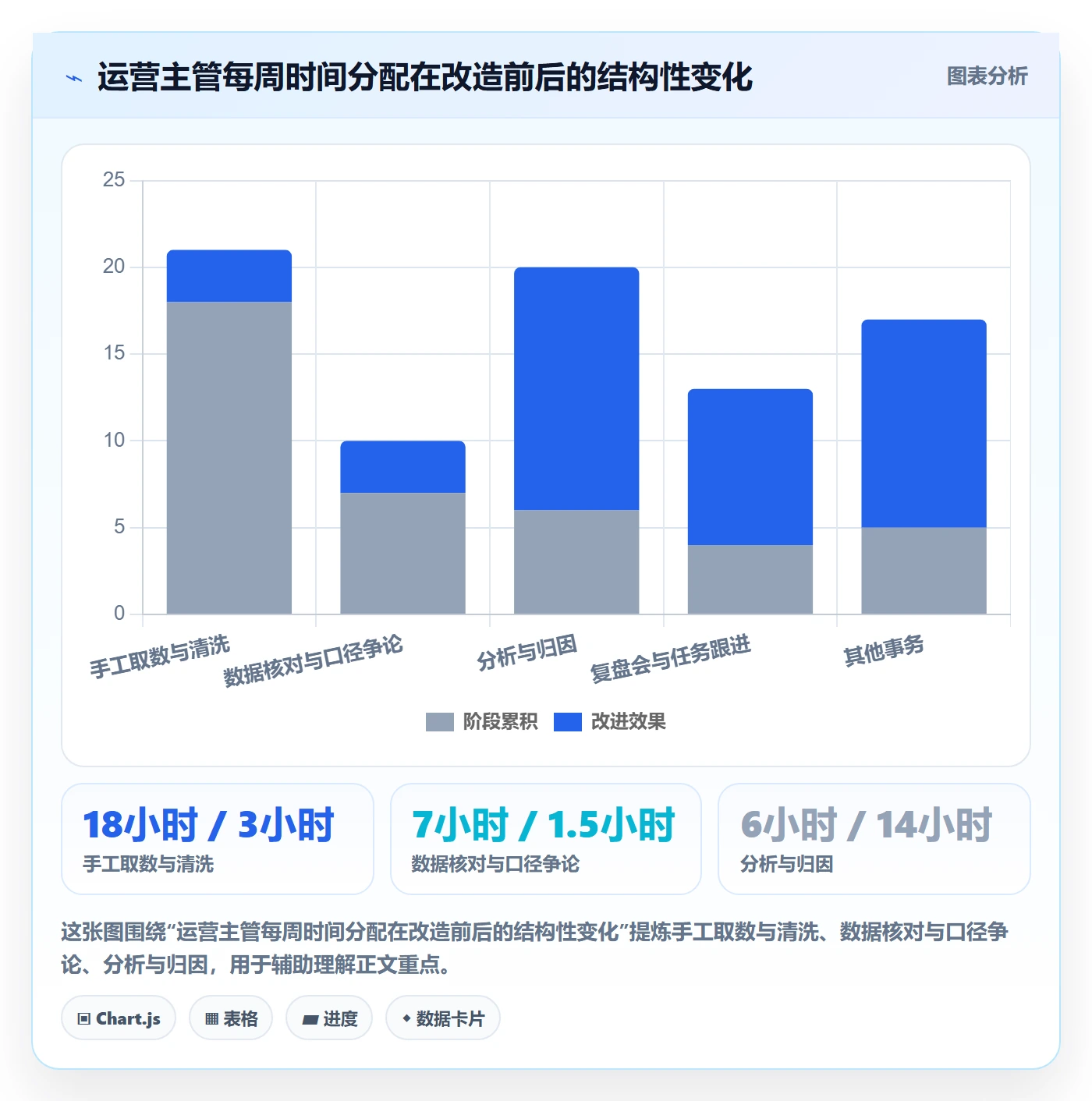Click the diamond icon in 数据卡片 tag
Image resolution: width=1092 pixels, height=1101 pixels.
[x=406, y=1018]
